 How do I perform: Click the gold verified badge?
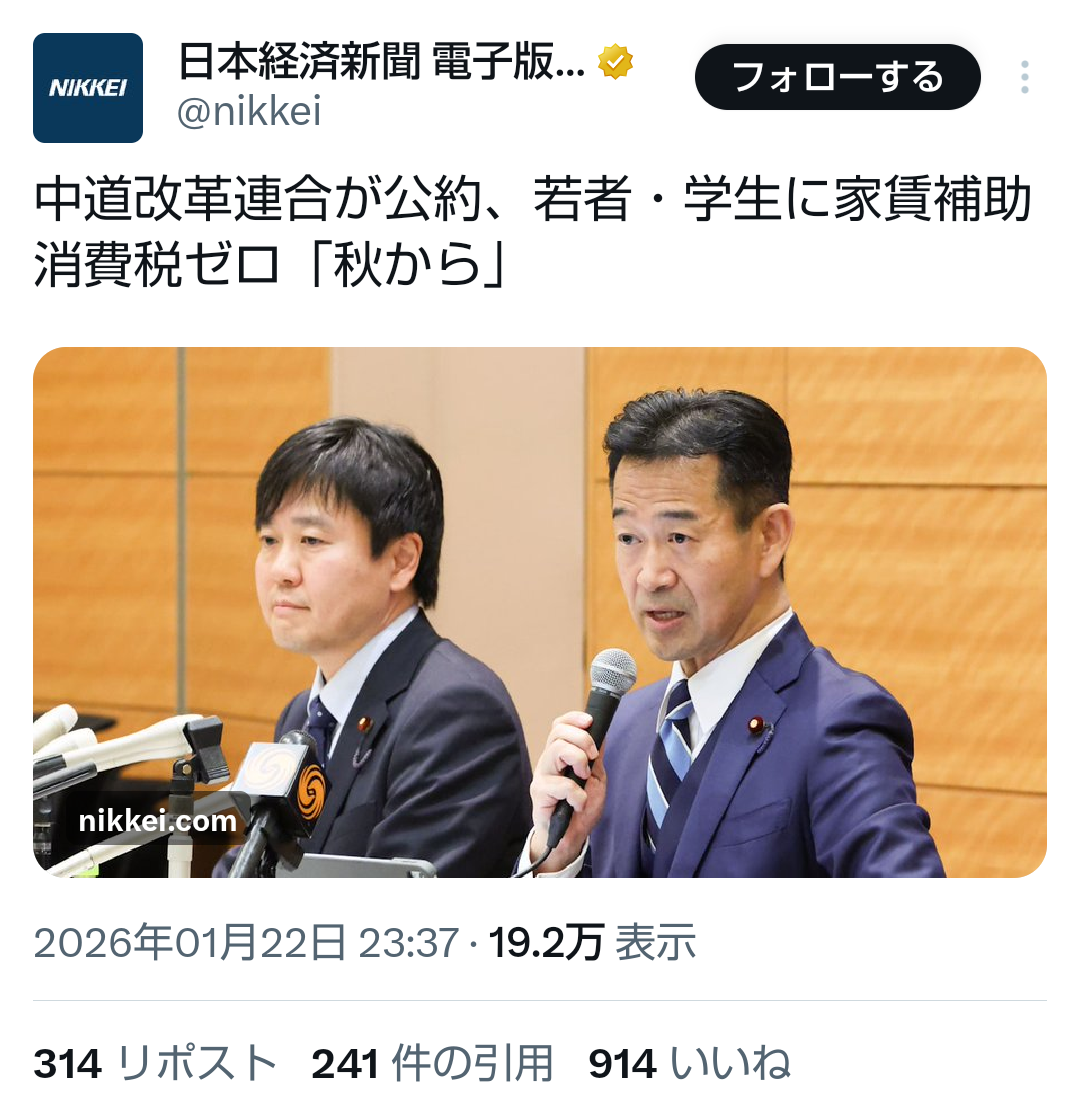click(615, 61)
